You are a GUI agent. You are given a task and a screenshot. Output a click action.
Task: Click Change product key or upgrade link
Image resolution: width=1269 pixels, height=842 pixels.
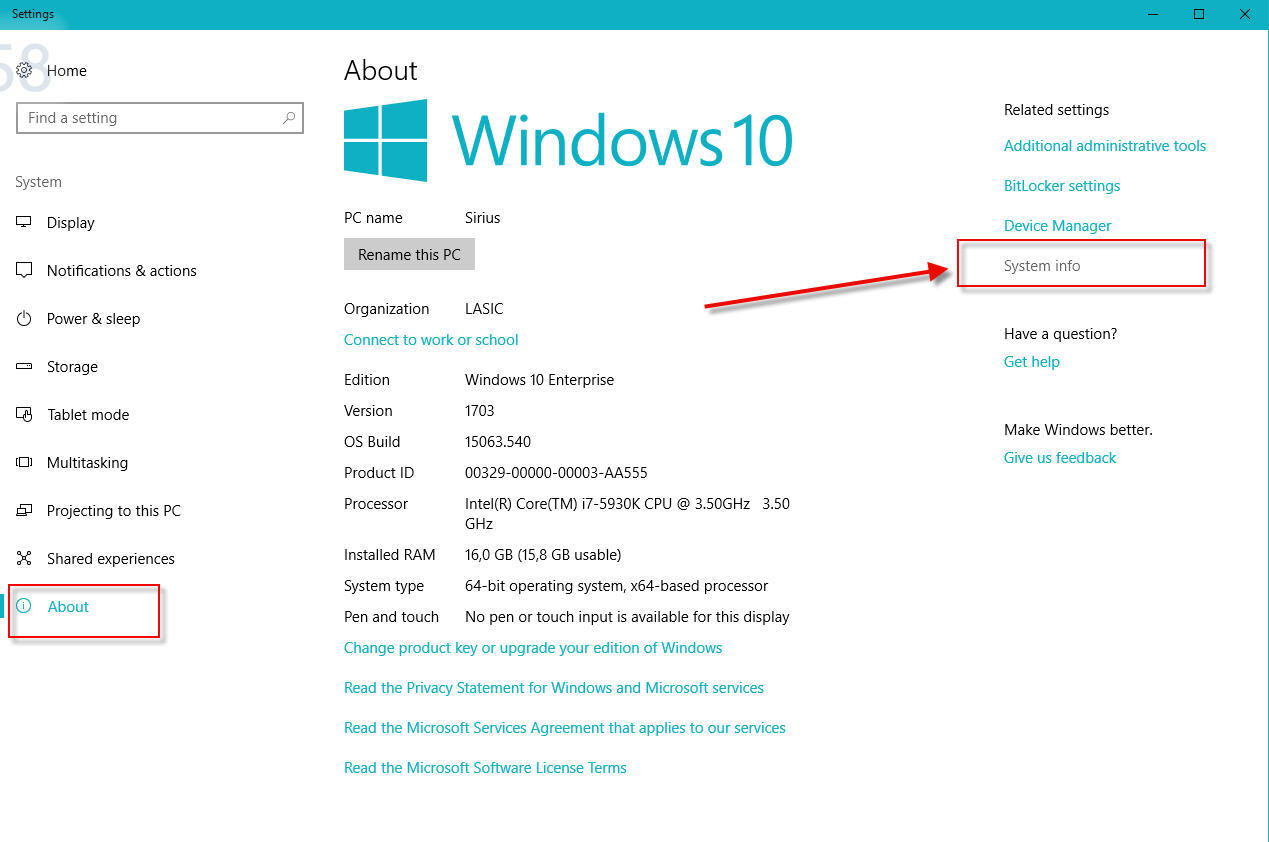533,648
